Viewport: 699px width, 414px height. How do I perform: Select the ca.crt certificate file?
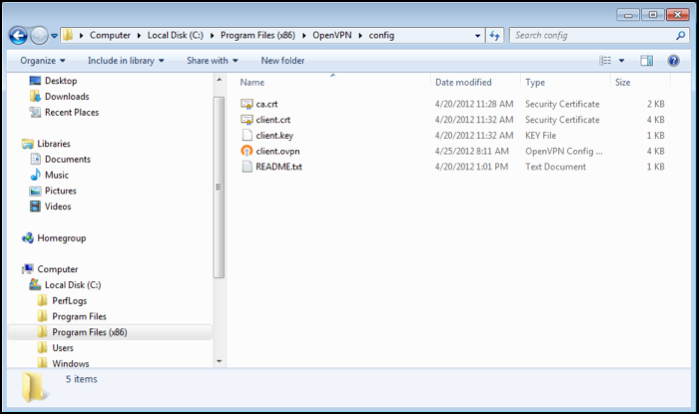tap(266, 104)
